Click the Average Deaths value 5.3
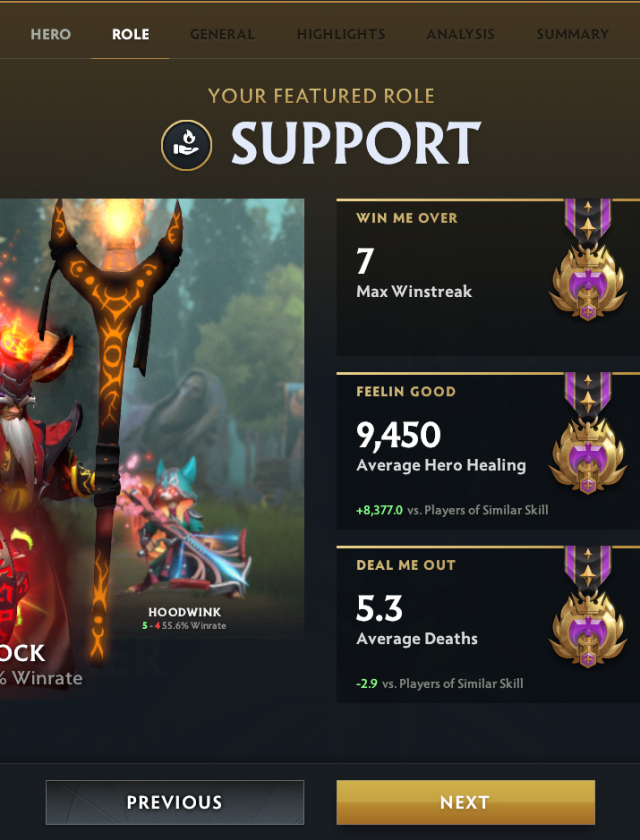The width and height of the screenshot is (640, 840). pyautogui.click(x=379, y=608)
